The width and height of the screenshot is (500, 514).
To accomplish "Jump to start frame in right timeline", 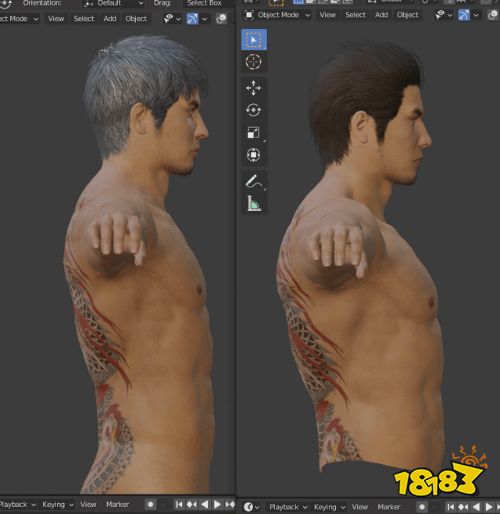I will (450, 507).
